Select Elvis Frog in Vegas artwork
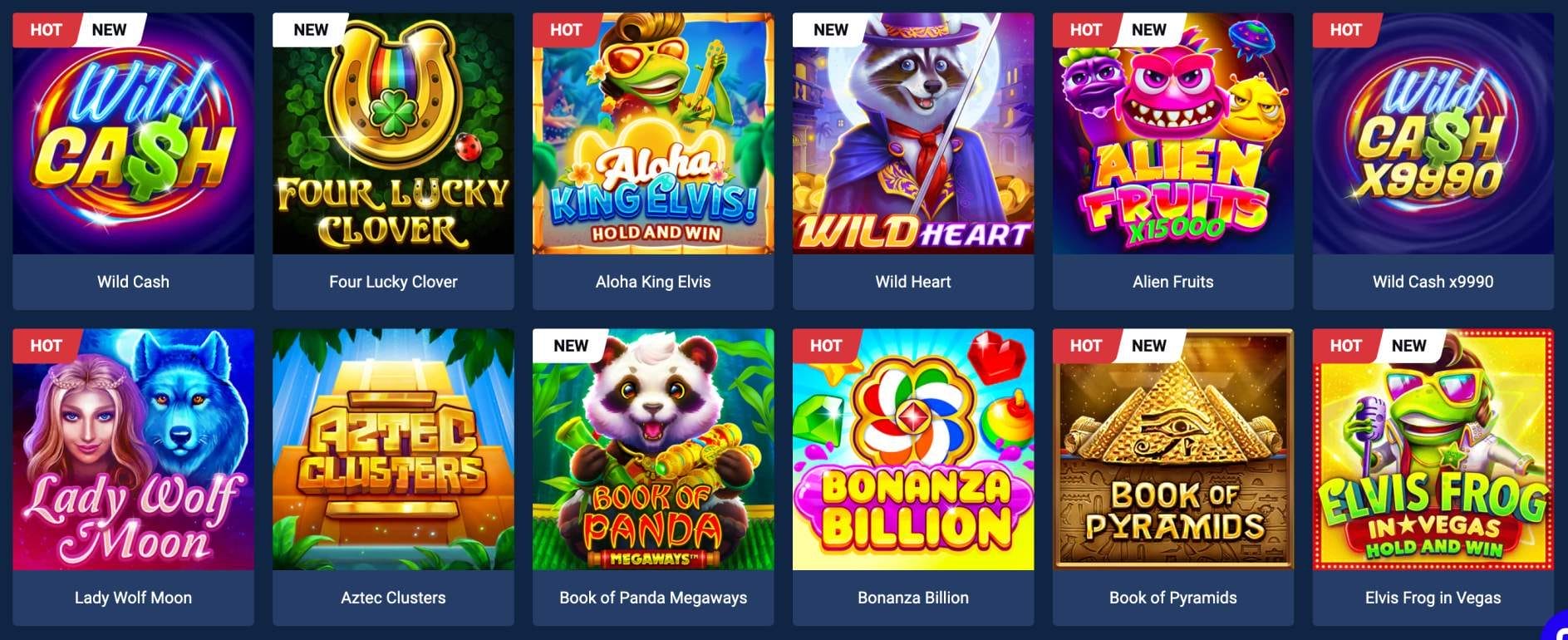This screenshot has height=640, width=1568. [x=1433, y=450]
